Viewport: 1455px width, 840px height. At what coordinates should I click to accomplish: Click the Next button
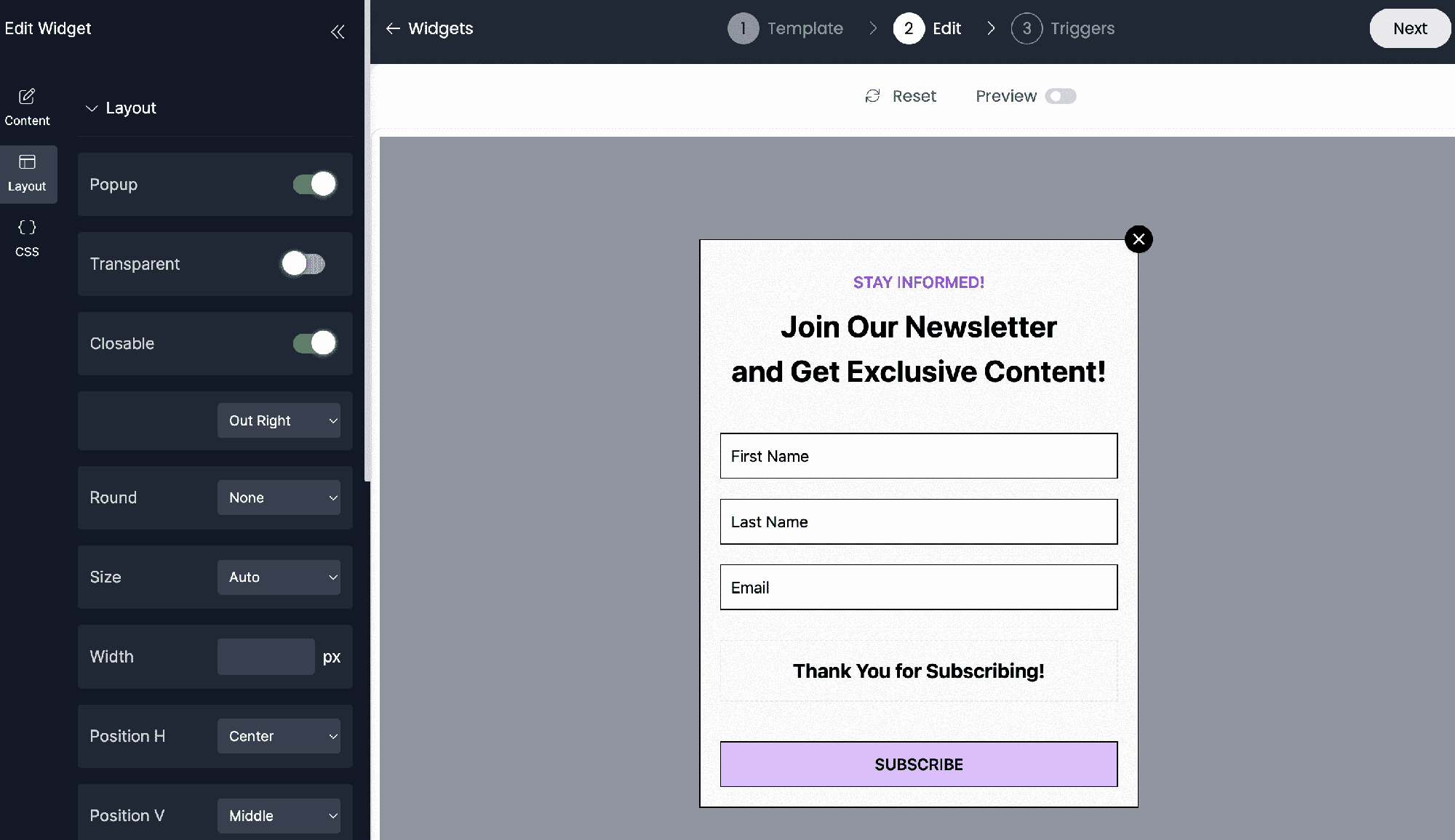point(1410,28)
